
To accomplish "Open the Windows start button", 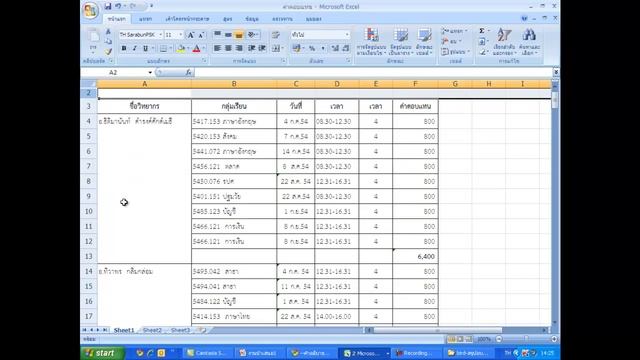I will point(102,353).
